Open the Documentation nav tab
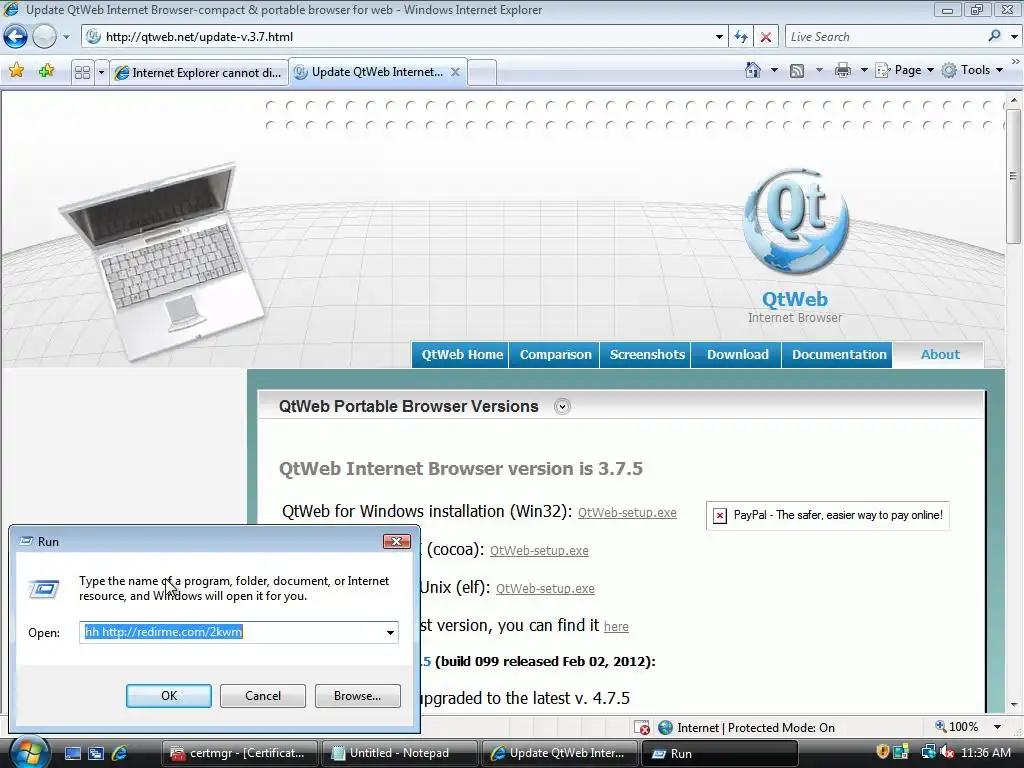 click(x=839, y=355)
